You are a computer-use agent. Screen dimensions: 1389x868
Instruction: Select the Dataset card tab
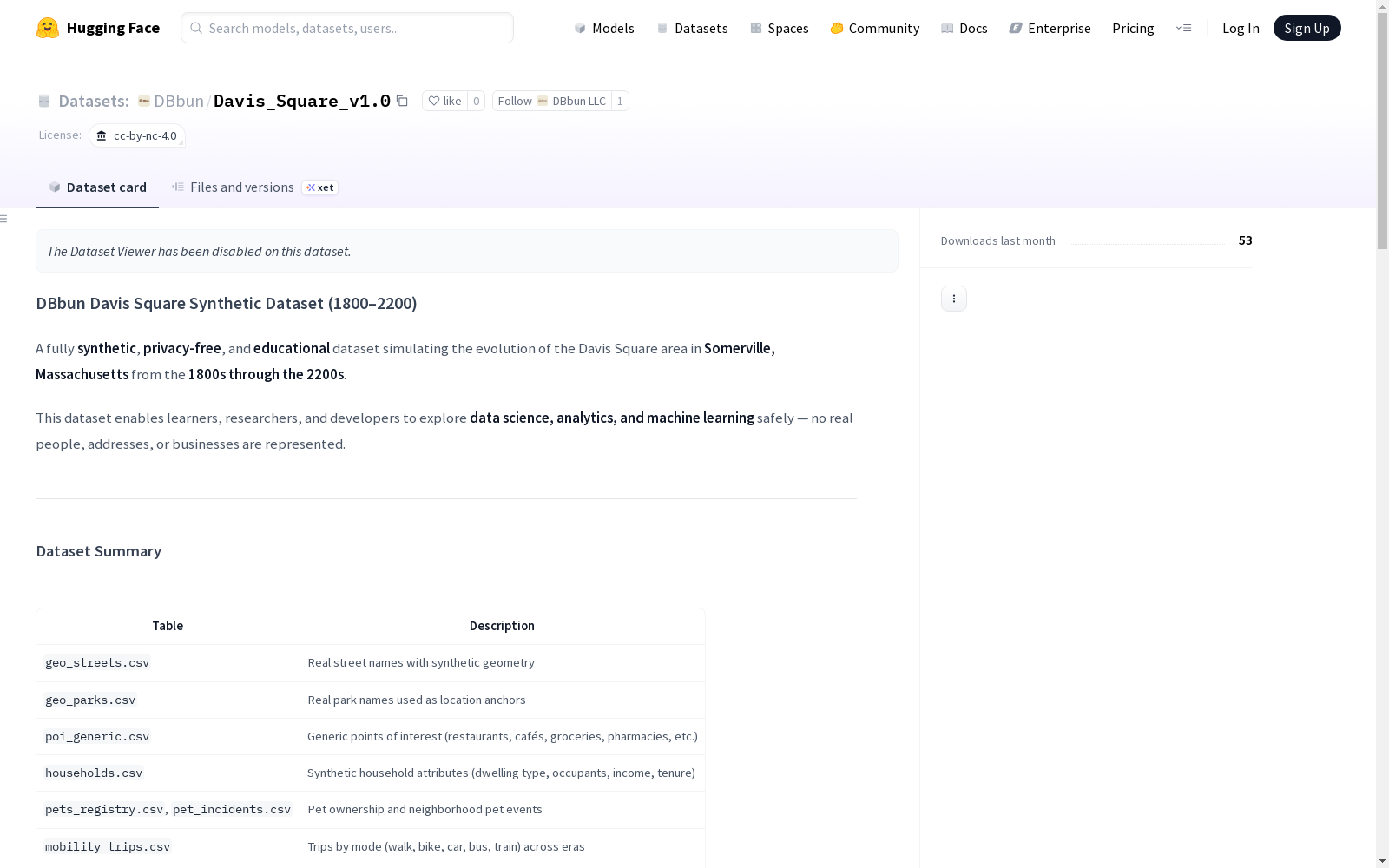(97, 187)
